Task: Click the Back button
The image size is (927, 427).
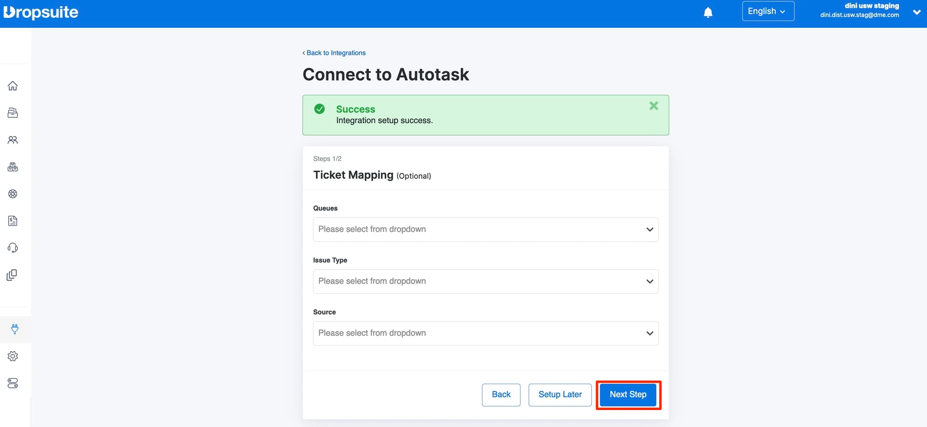Action: 501,394
